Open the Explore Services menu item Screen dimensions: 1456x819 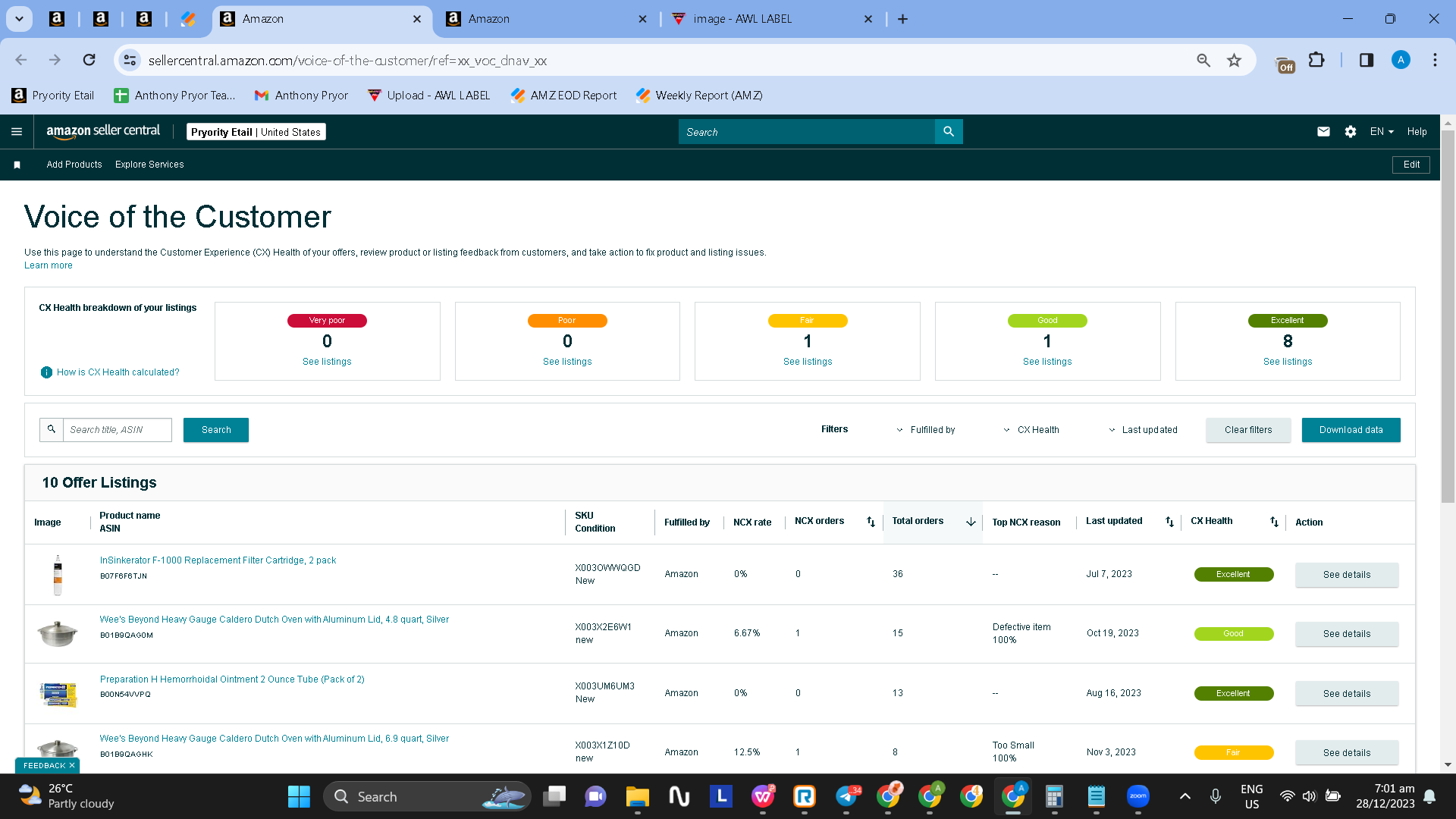(149, 165)
